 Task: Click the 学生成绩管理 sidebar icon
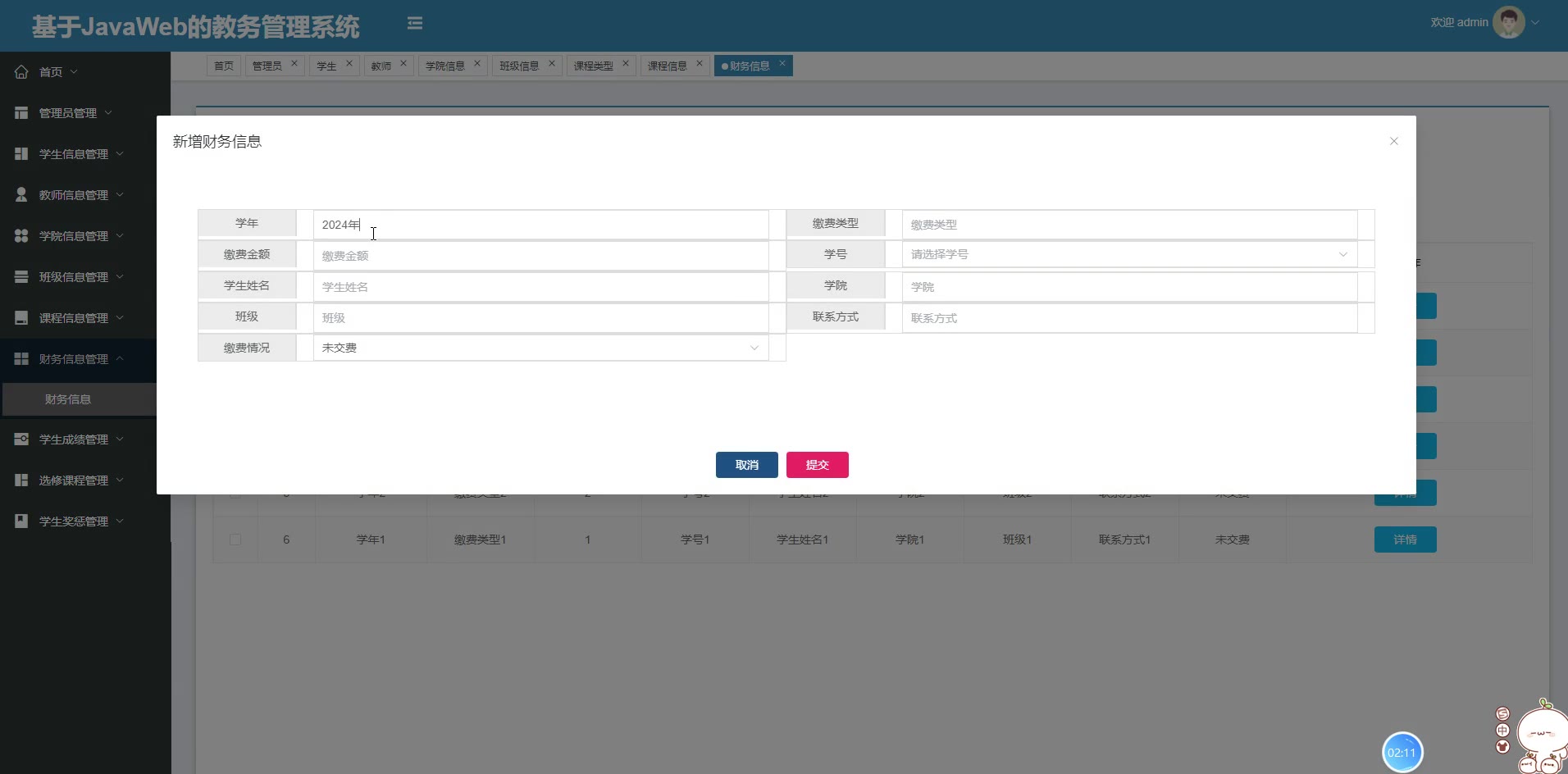click(21, 439)
